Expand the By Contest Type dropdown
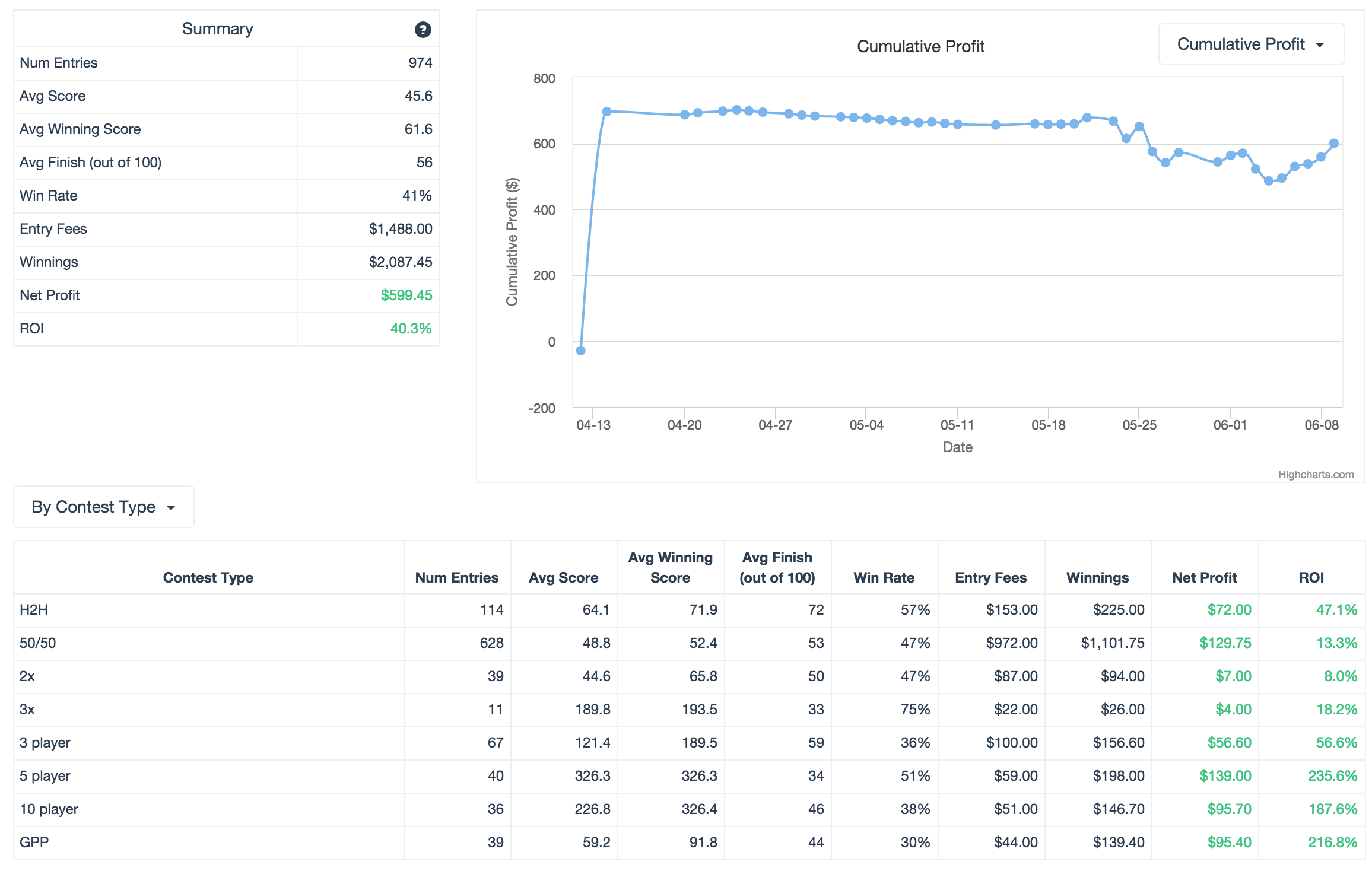 tap(104, 507)
